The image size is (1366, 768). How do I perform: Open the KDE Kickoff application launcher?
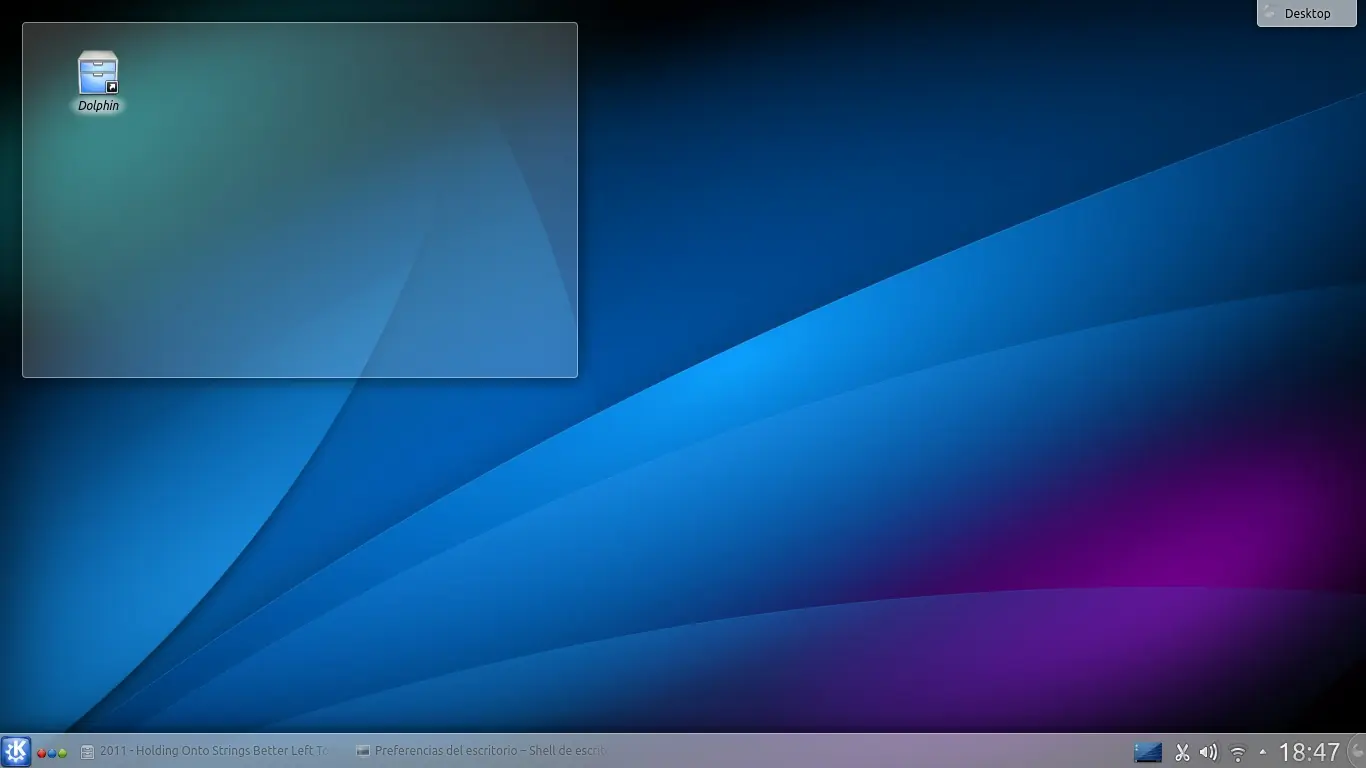pyautogui.click(x=16, y=751)
